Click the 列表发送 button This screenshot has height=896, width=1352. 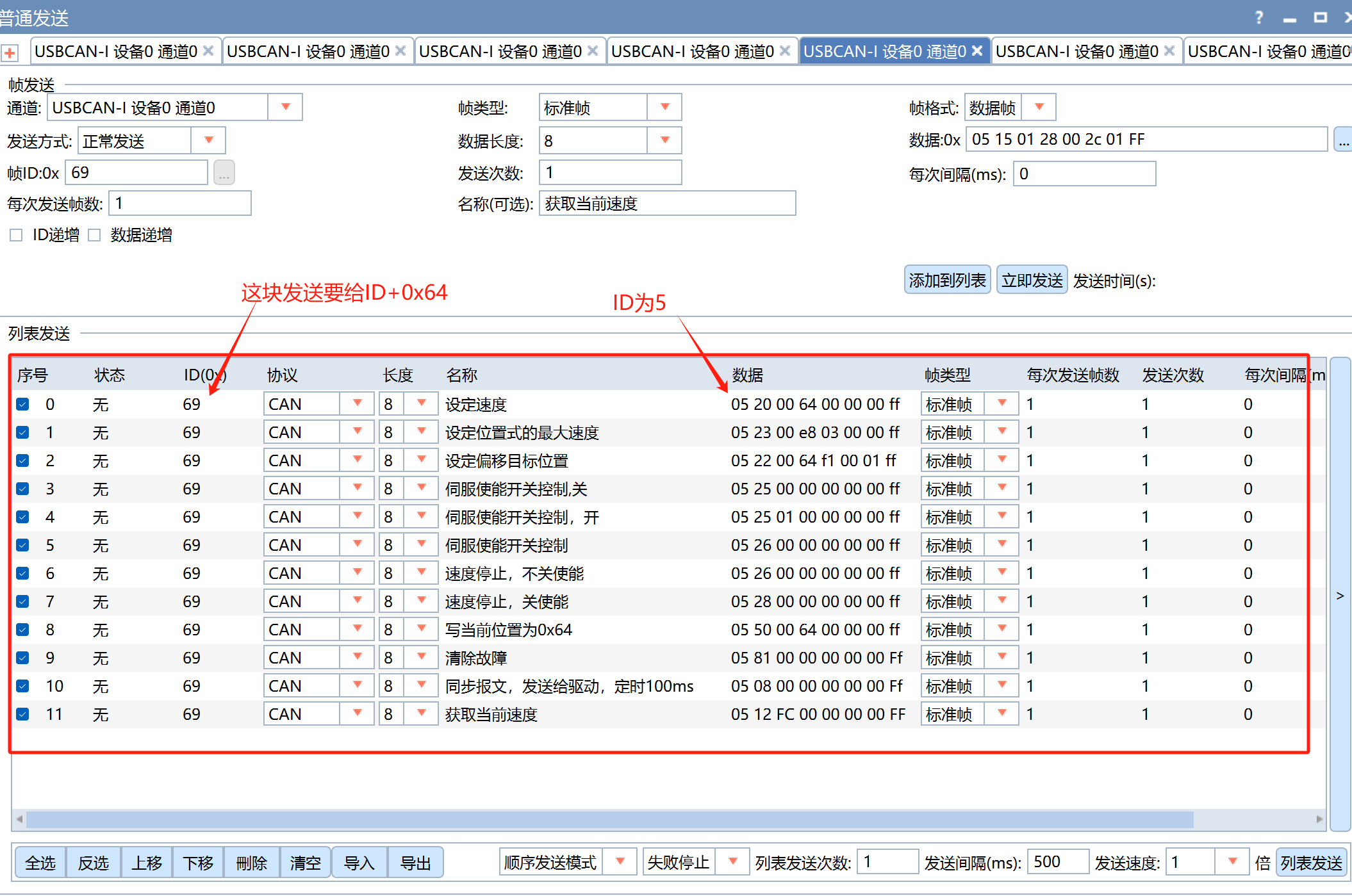1312,863
